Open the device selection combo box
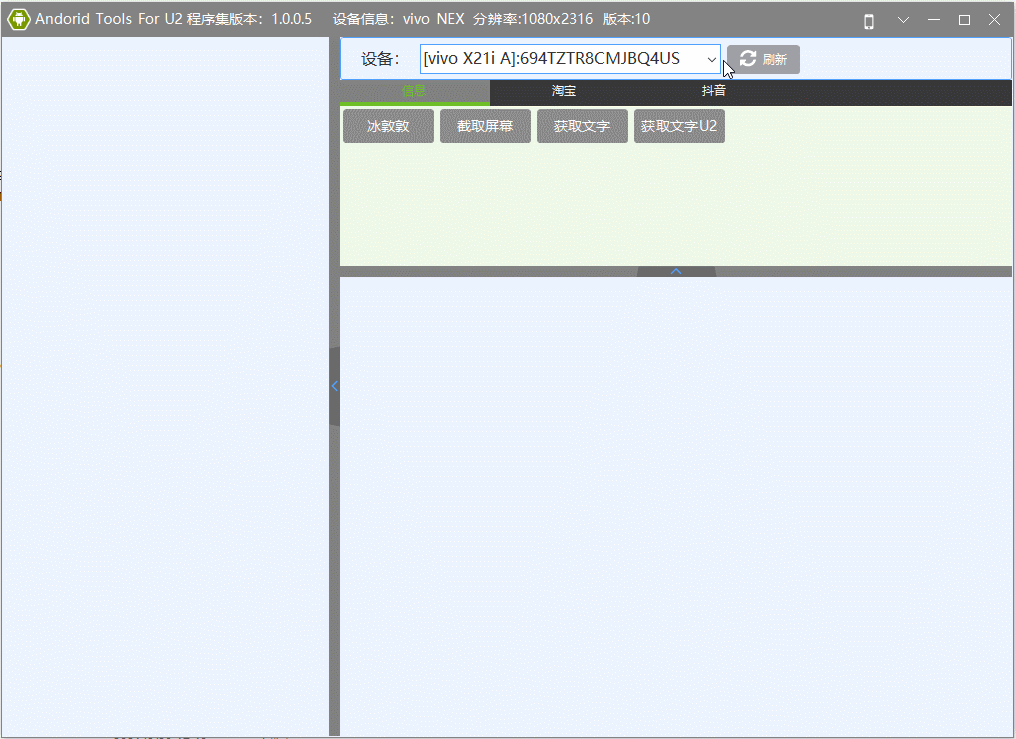 click(x=570, y=59)
